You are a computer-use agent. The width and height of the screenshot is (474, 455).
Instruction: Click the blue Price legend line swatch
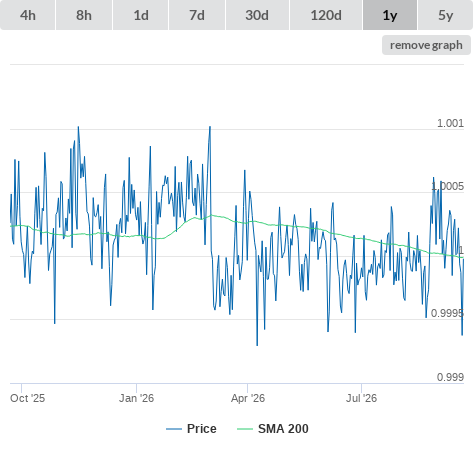(x=174, y=429)
